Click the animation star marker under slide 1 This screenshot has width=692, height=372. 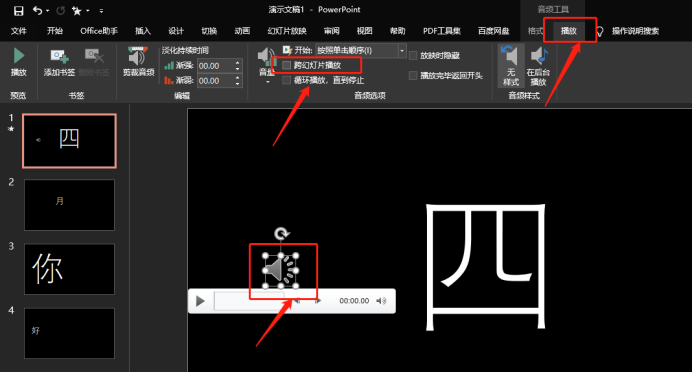(x=11, y=129)
